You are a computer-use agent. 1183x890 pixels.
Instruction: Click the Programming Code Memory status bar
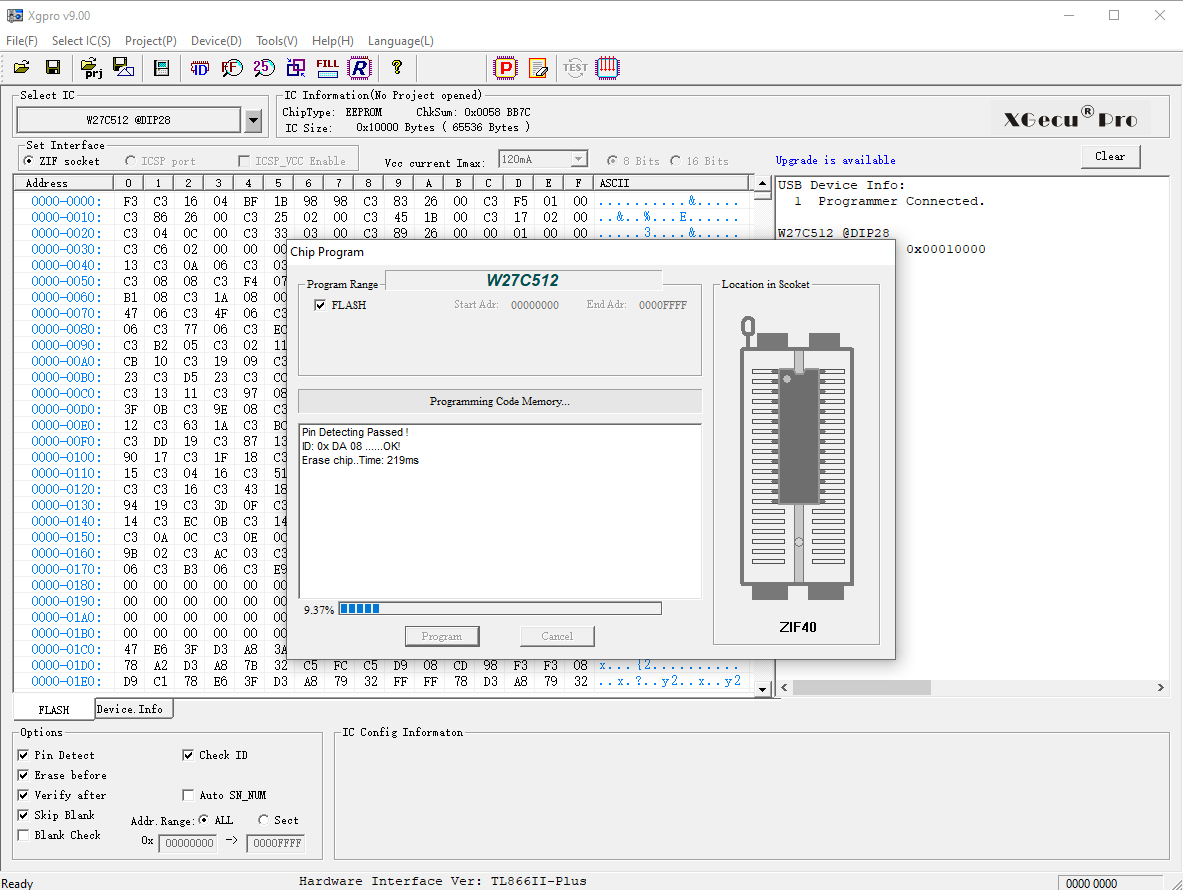pyautogui.click(x=499, y=401)
